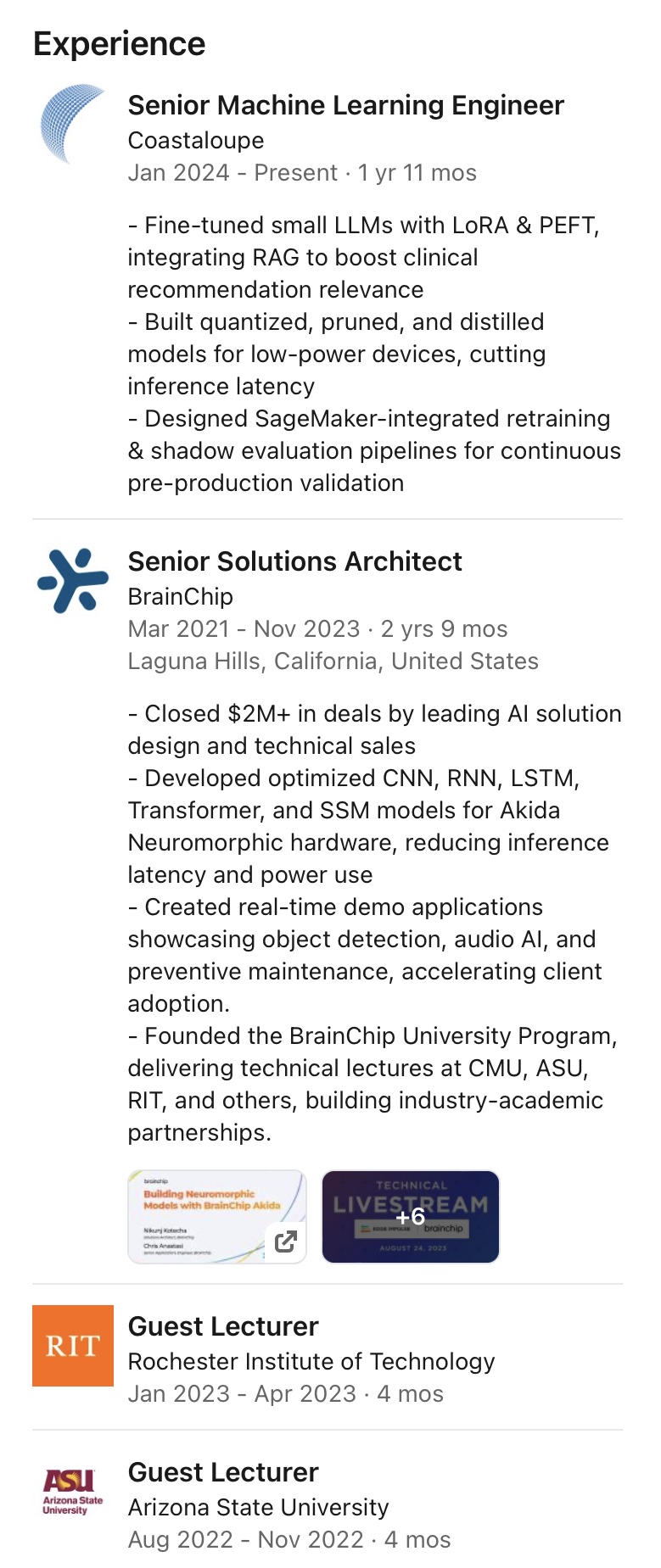Click the Arizona State University name text

coord(258,1508)
